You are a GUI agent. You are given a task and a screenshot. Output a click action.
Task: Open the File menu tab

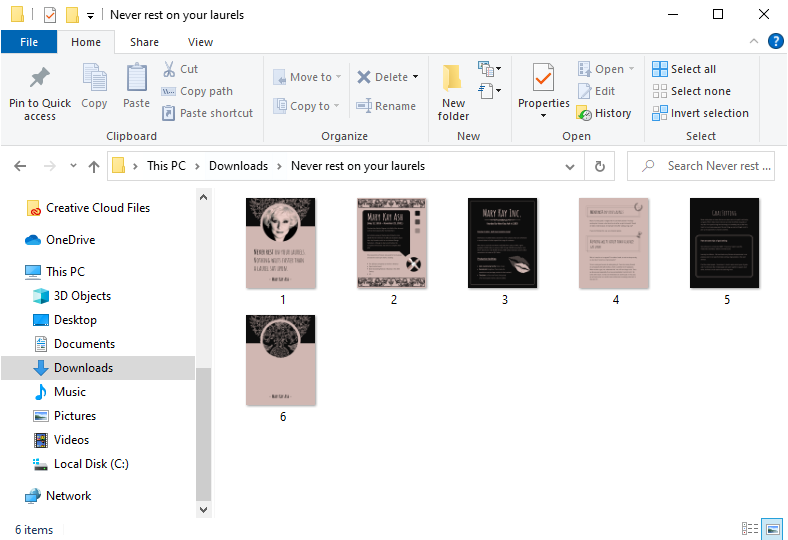(29, 42)
